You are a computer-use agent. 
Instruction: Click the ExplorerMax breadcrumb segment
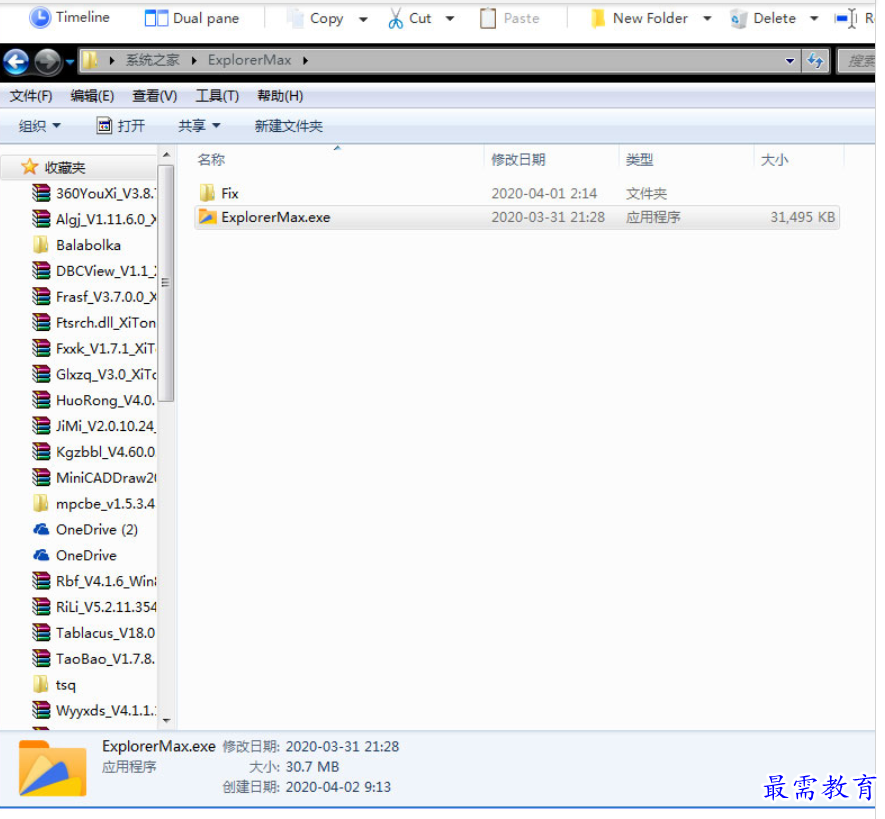click(x=249, y=60)
